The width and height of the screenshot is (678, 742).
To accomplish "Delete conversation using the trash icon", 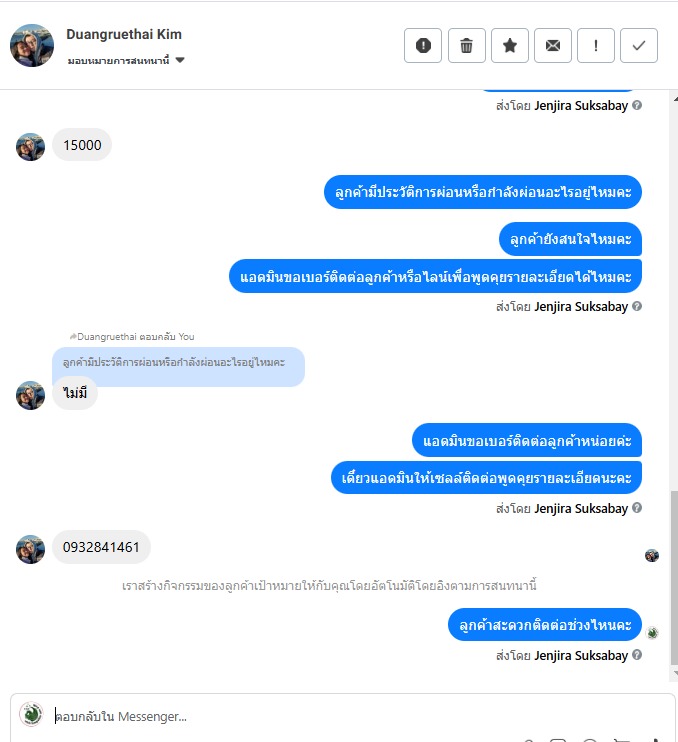I will pos(467,45).
